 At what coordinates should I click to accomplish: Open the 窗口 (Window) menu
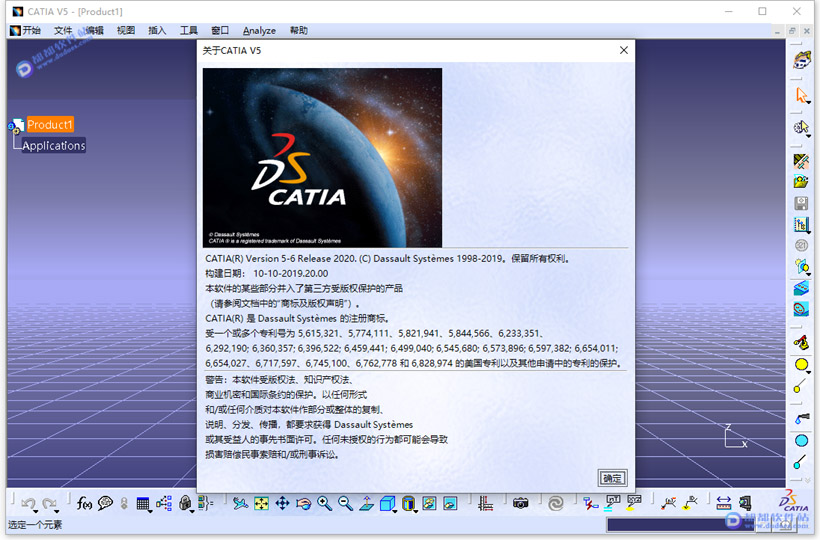pyautogui.click(x=220, y=30)
